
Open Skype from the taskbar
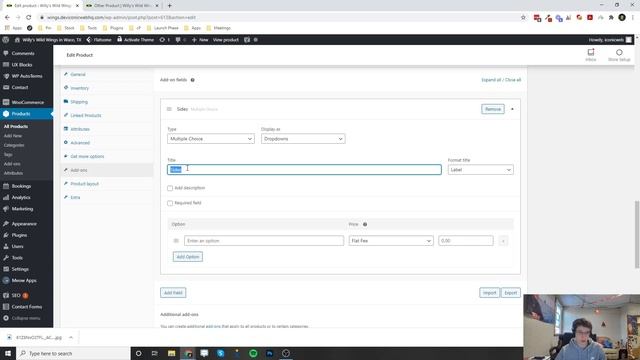pos(221,353)
